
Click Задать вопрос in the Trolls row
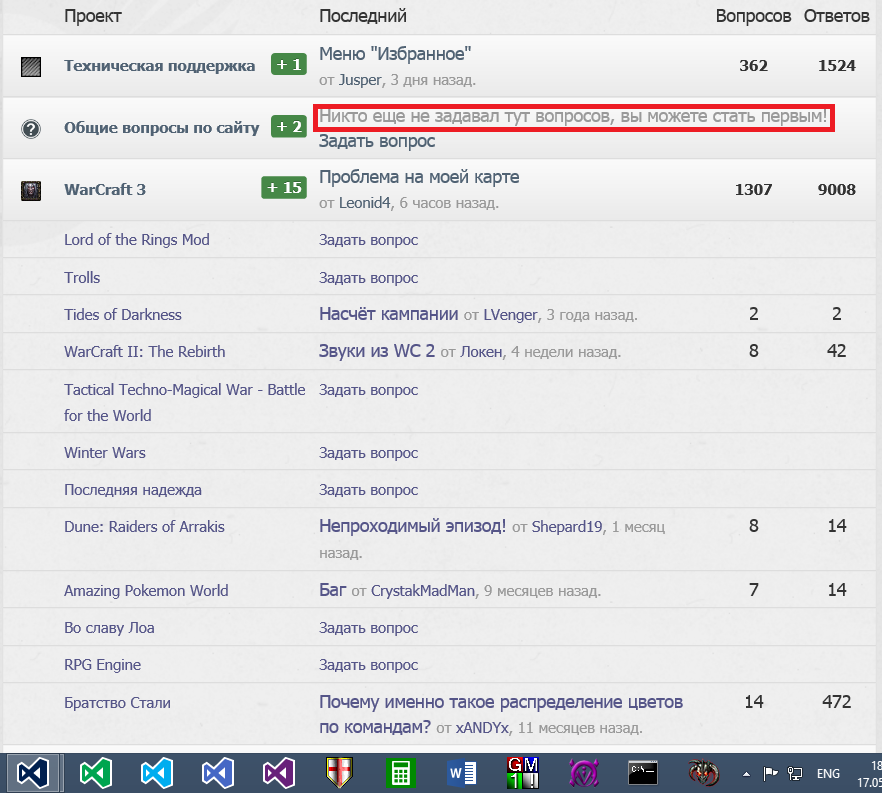pos(368,277)
